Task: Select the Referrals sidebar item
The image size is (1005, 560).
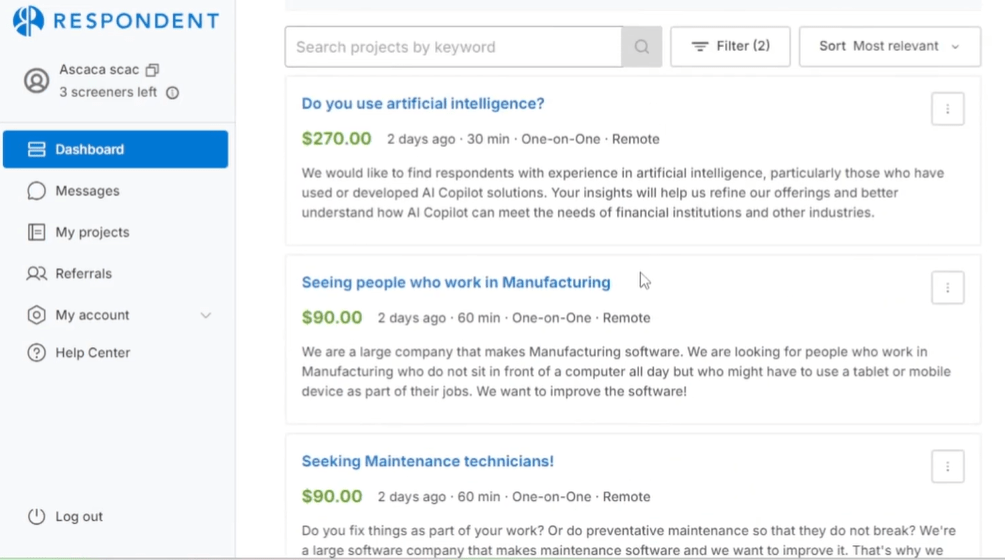Action: tap(83, 273)
